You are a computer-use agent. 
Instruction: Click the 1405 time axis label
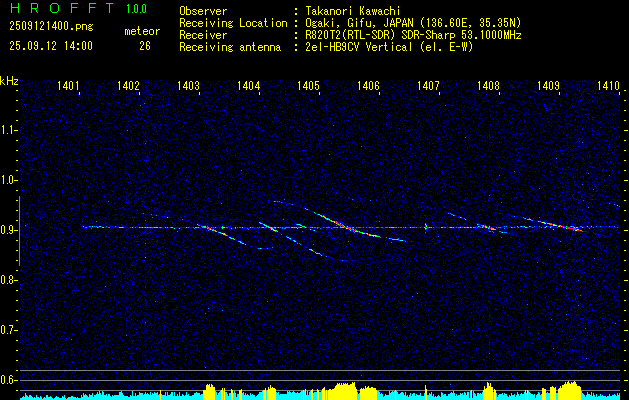(x=308, y=85)
